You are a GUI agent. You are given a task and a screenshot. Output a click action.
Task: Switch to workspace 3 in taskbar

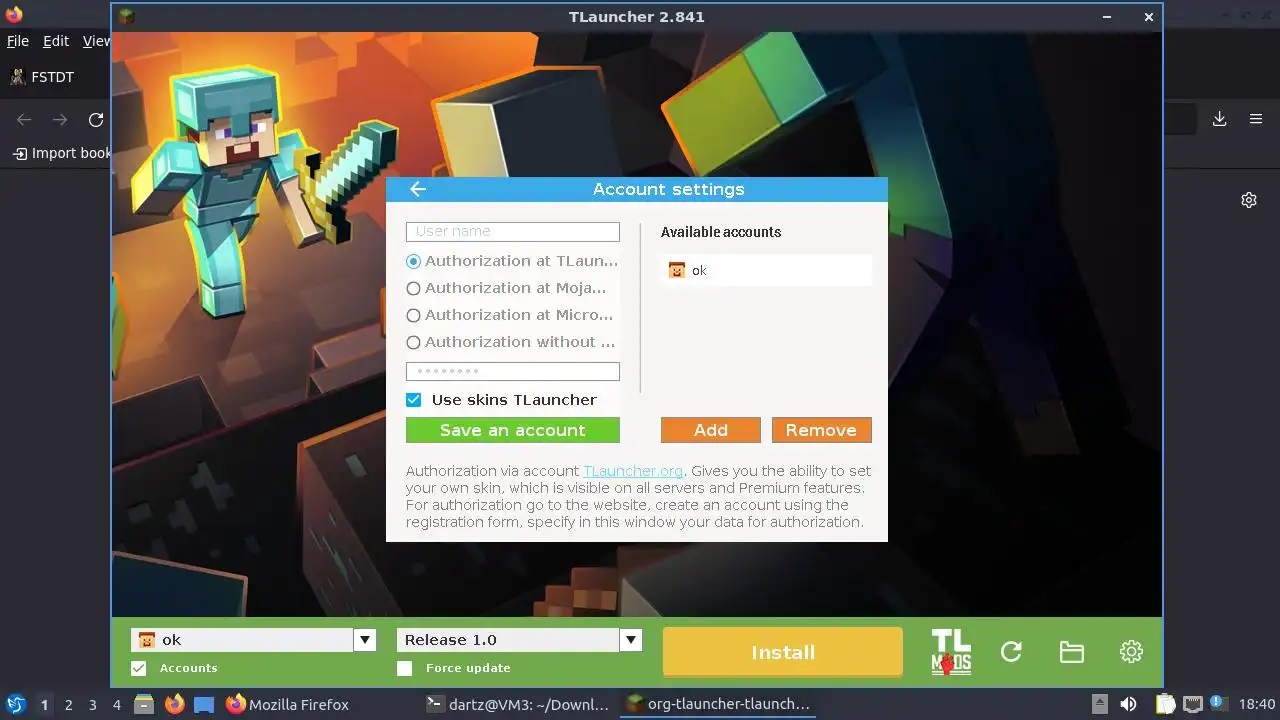(x=92, y=704)
